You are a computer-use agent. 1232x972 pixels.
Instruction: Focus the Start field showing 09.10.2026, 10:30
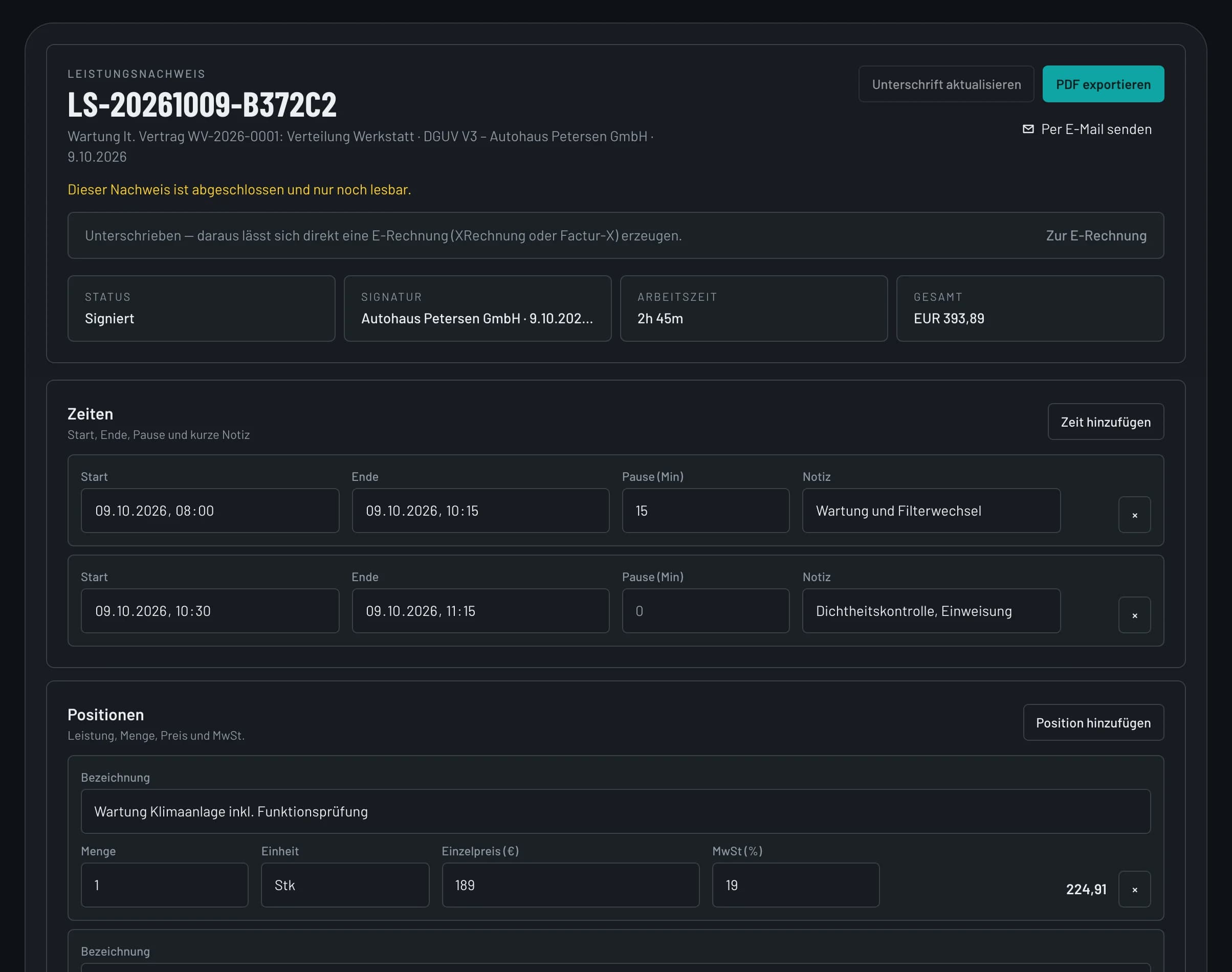tap(210, 611)
